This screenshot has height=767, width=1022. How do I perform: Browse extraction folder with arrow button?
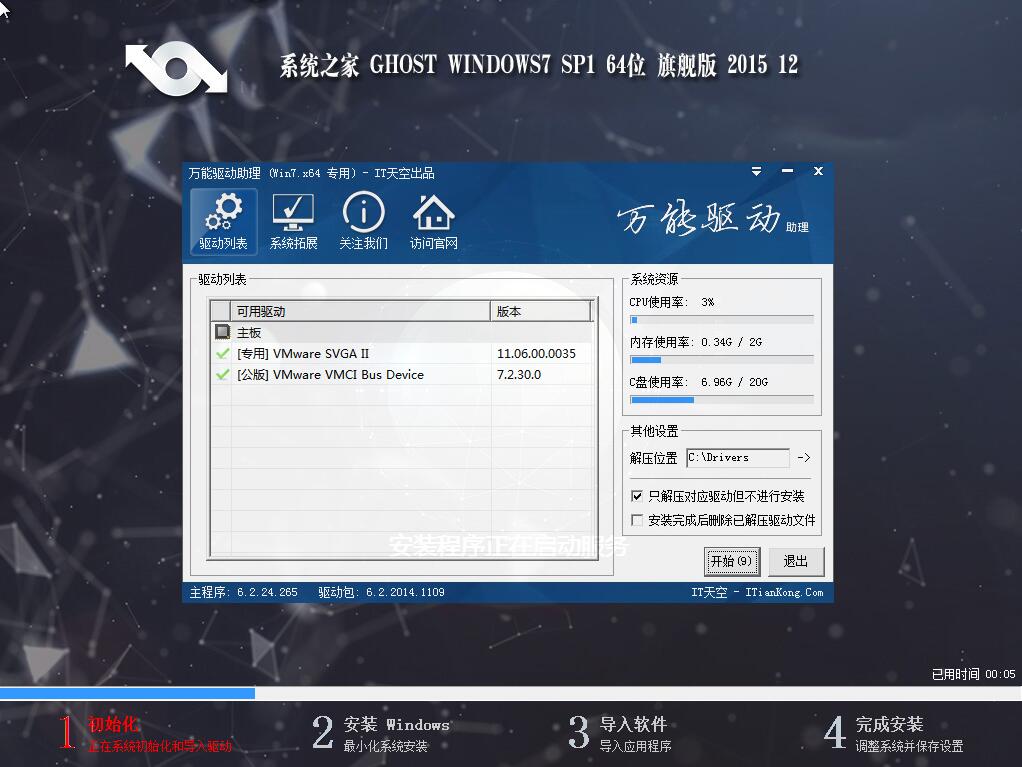click(x=804, y=457)
